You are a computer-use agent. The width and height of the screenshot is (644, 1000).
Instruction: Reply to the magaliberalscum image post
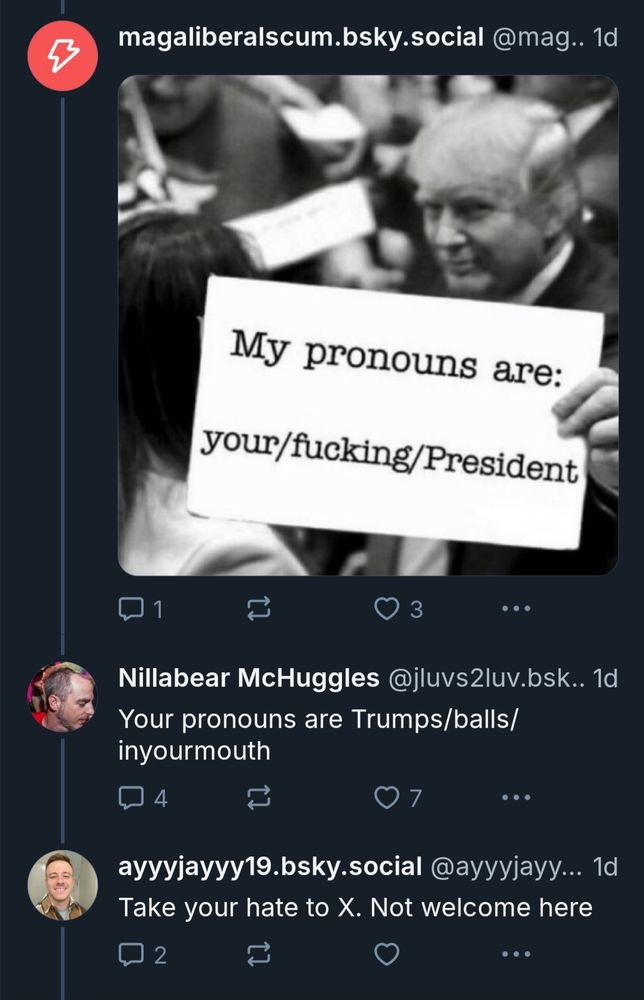(133, 608)
